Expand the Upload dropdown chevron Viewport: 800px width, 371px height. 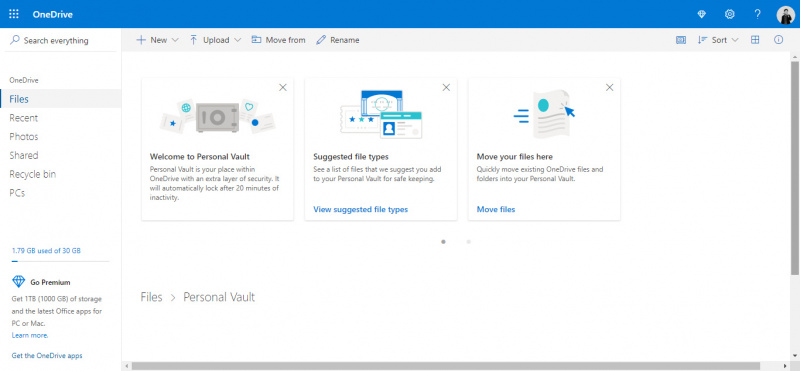[237, 40]
